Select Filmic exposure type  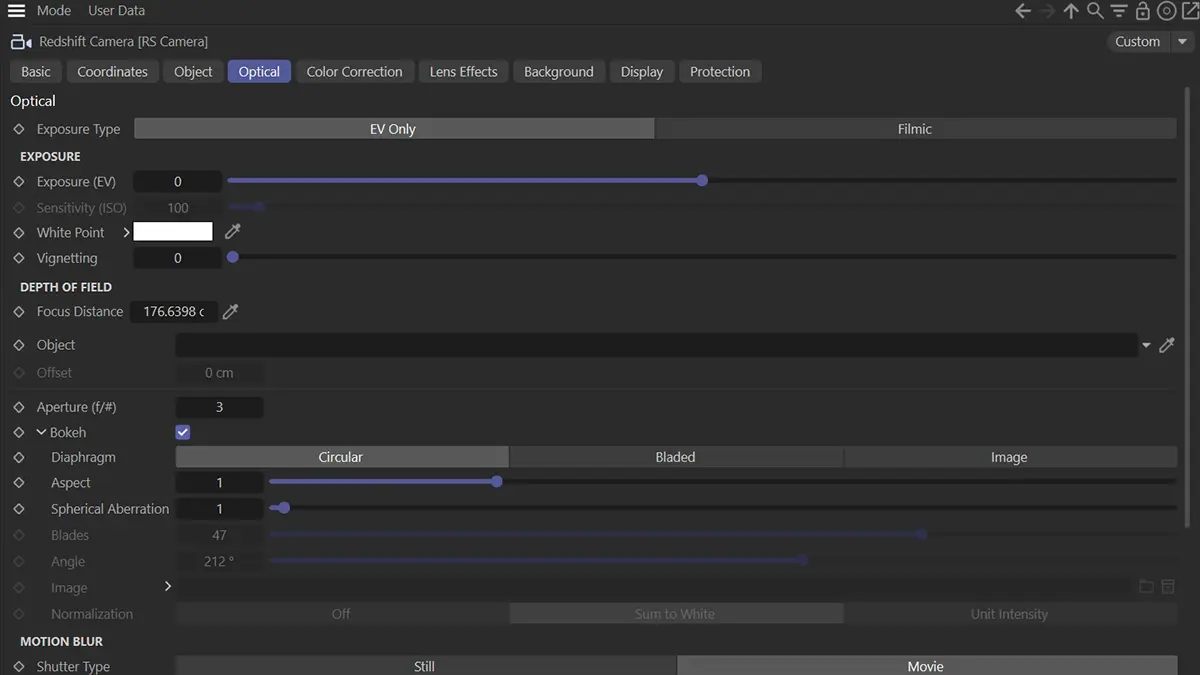(x=915, y=129)
